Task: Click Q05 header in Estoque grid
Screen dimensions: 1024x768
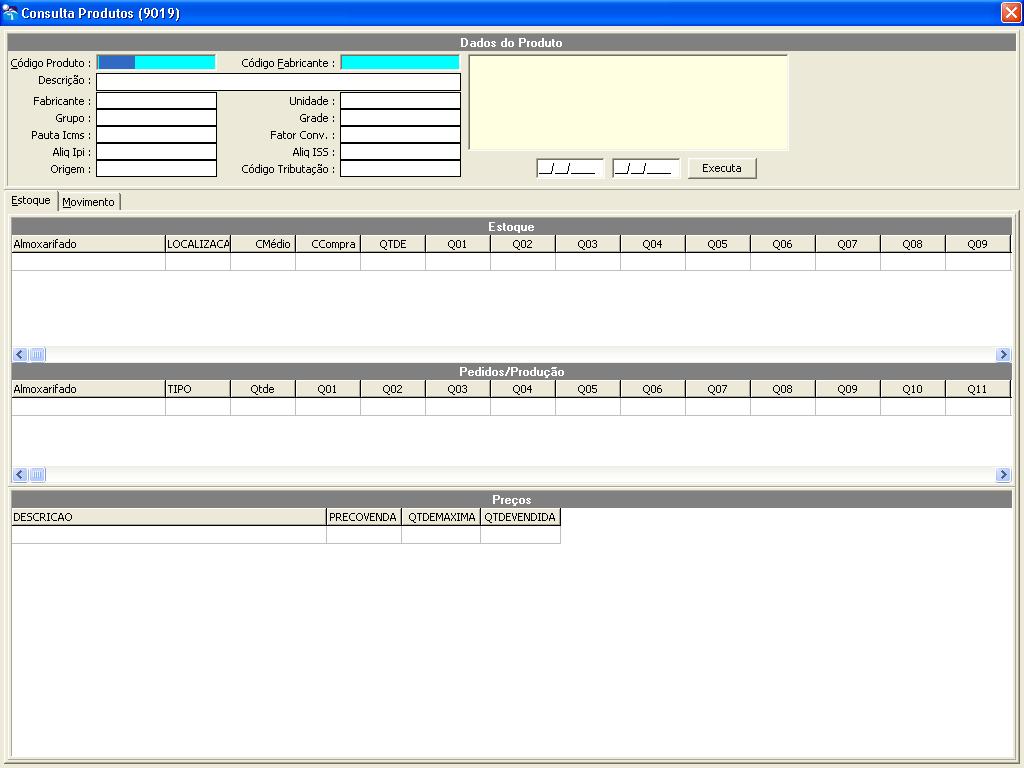Action: click(718, 244)
